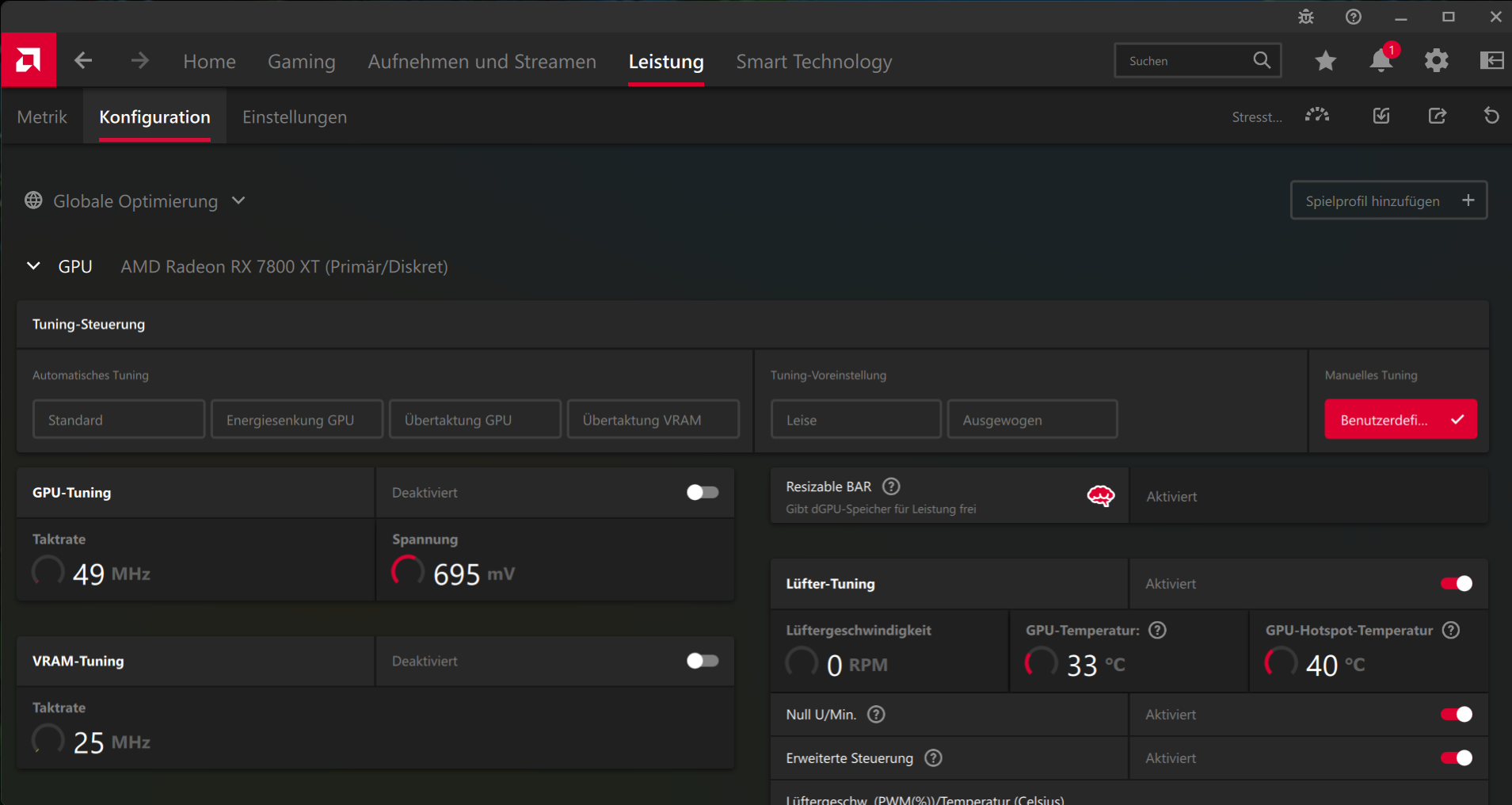Go forward with the right arrow

pyautogui.click(x=140, y=60)
